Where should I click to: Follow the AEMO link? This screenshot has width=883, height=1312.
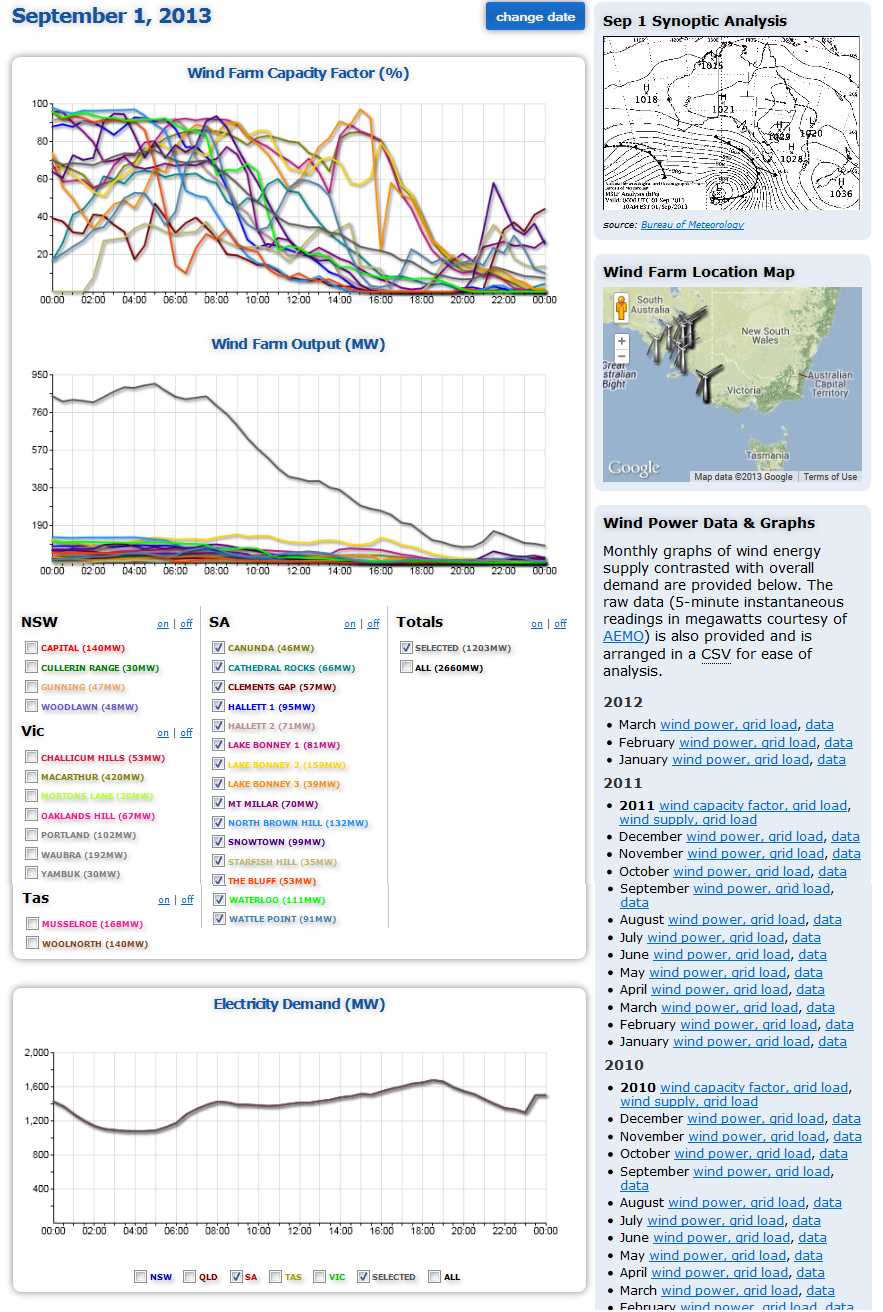pos(624,636)
